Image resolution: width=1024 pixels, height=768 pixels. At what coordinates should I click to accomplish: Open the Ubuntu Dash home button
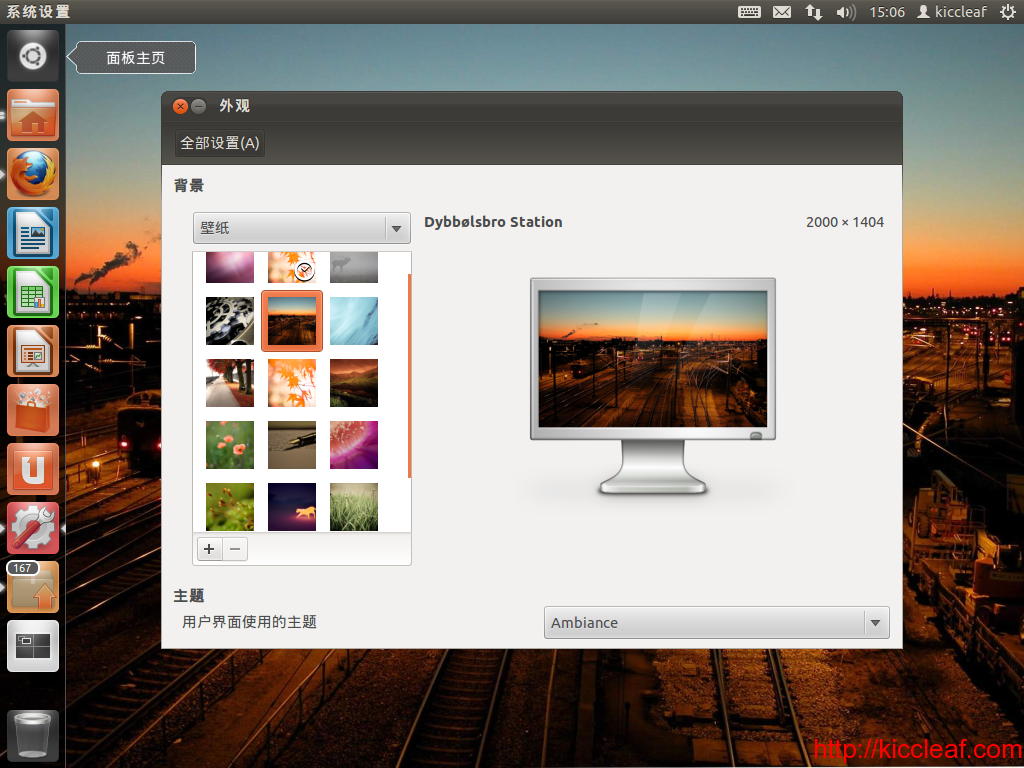click(x=33, y=56)
